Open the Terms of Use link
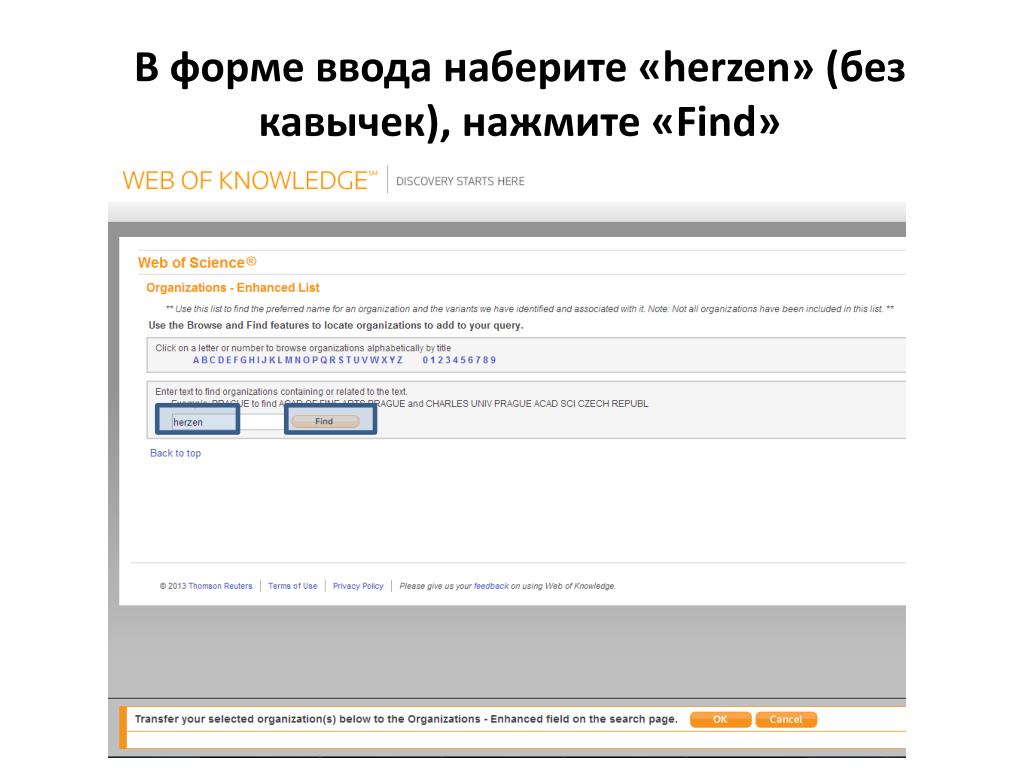This screenshot has height=768, width=1024. coord(293,586)
